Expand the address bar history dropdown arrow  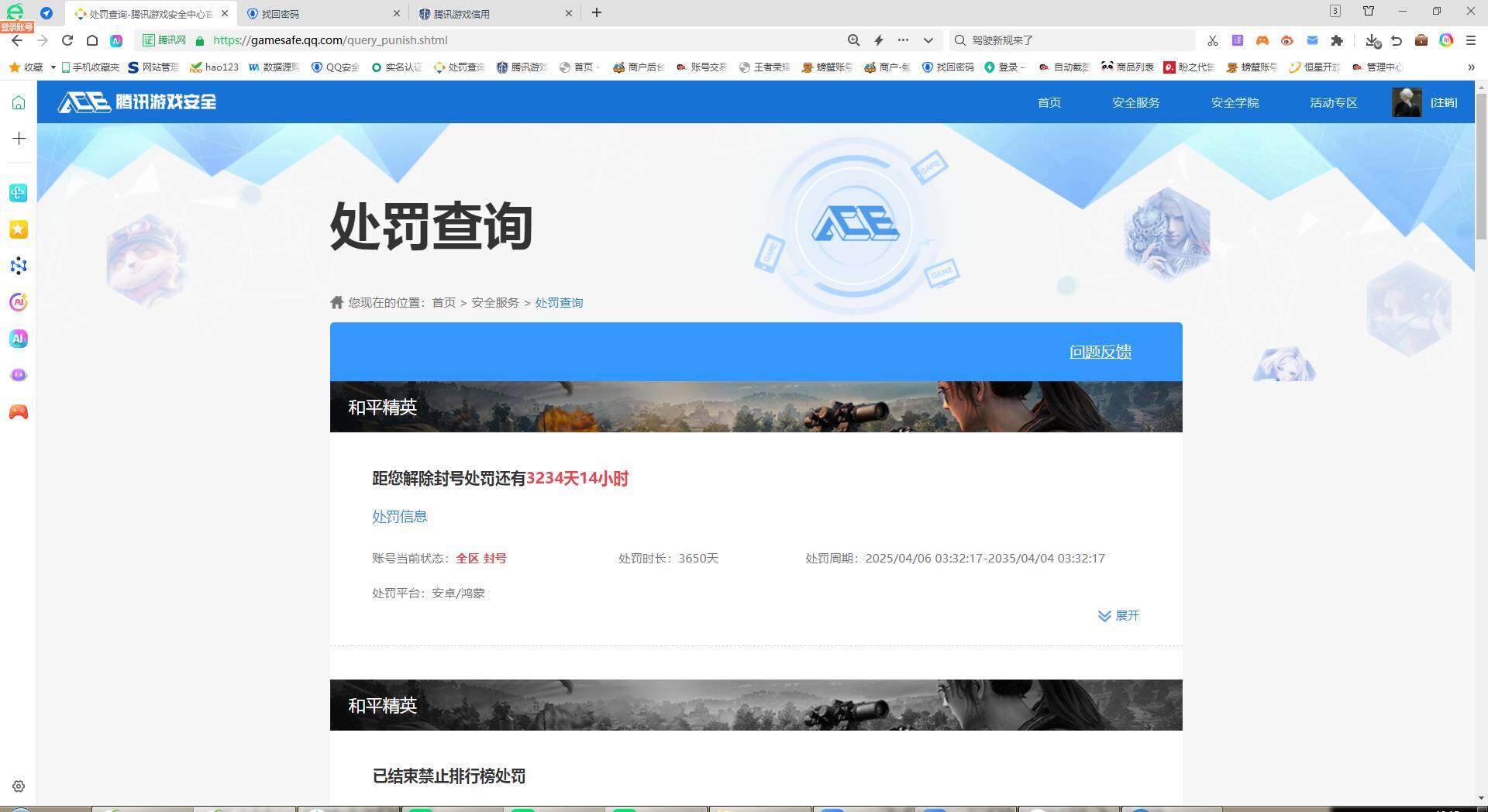[928, 40]
